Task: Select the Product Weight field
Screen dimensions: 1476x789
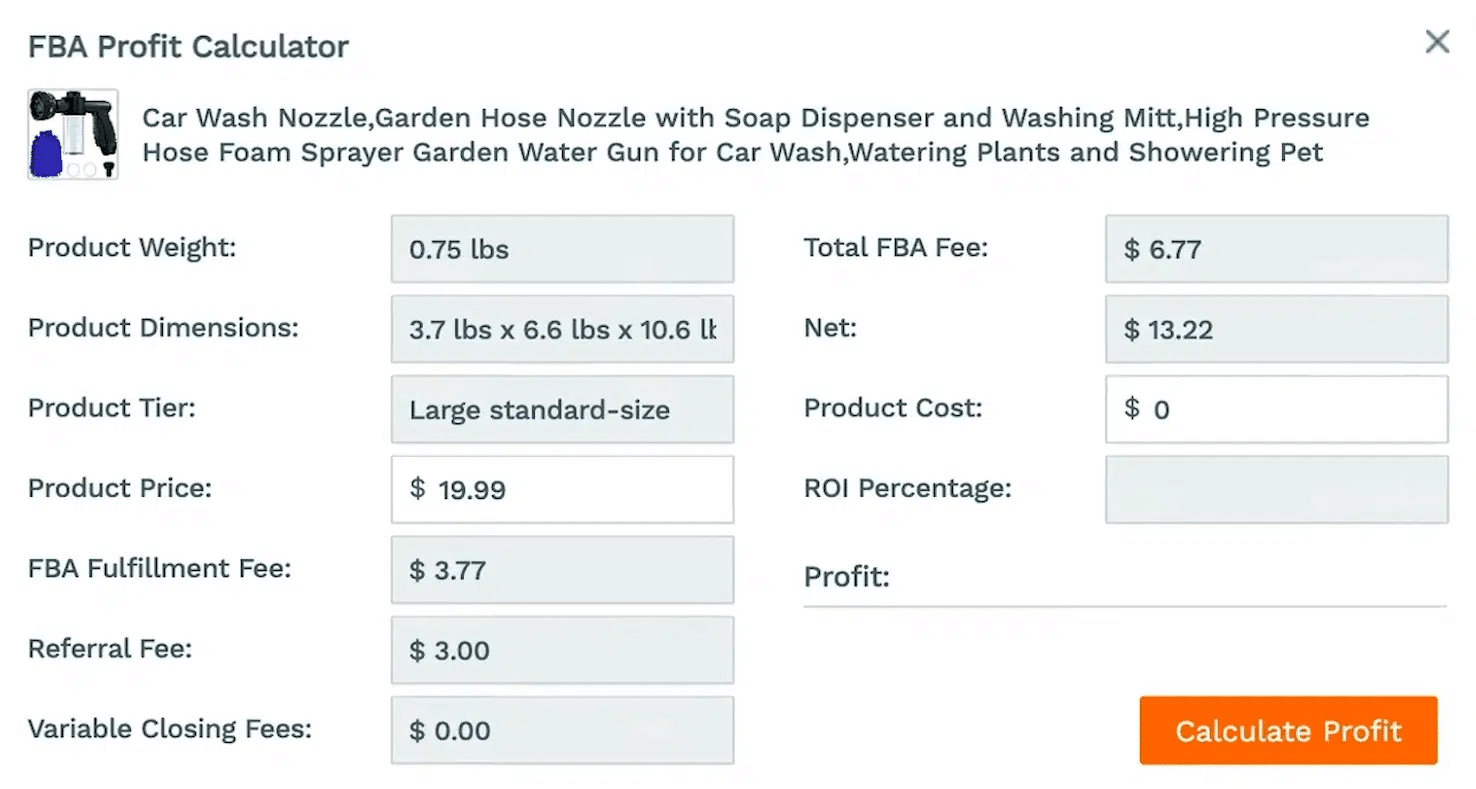Action: click(562, 249)
